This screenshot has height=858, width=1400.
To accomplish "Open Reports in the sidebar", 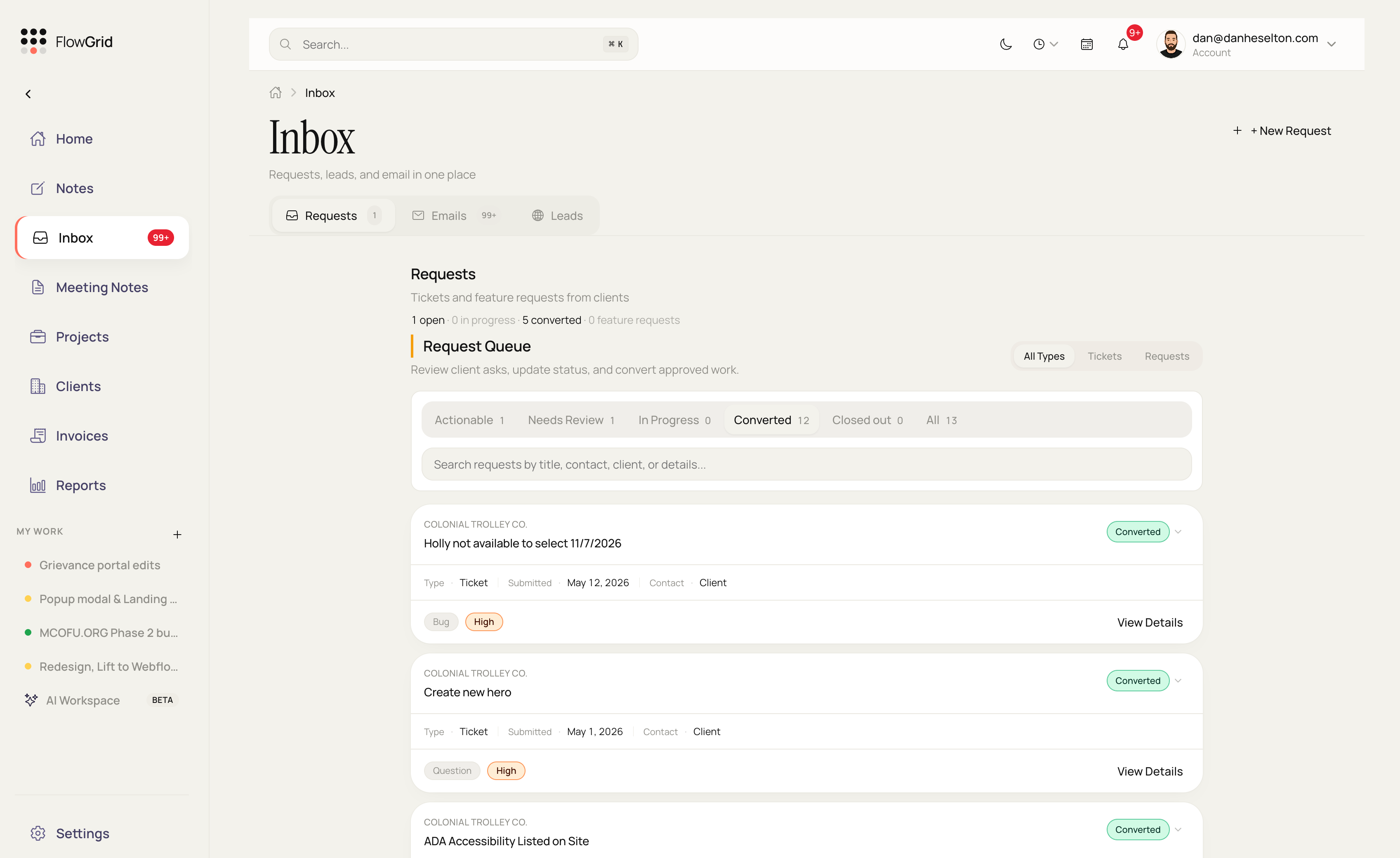I will pyautogui.click(x=102, y=485).
